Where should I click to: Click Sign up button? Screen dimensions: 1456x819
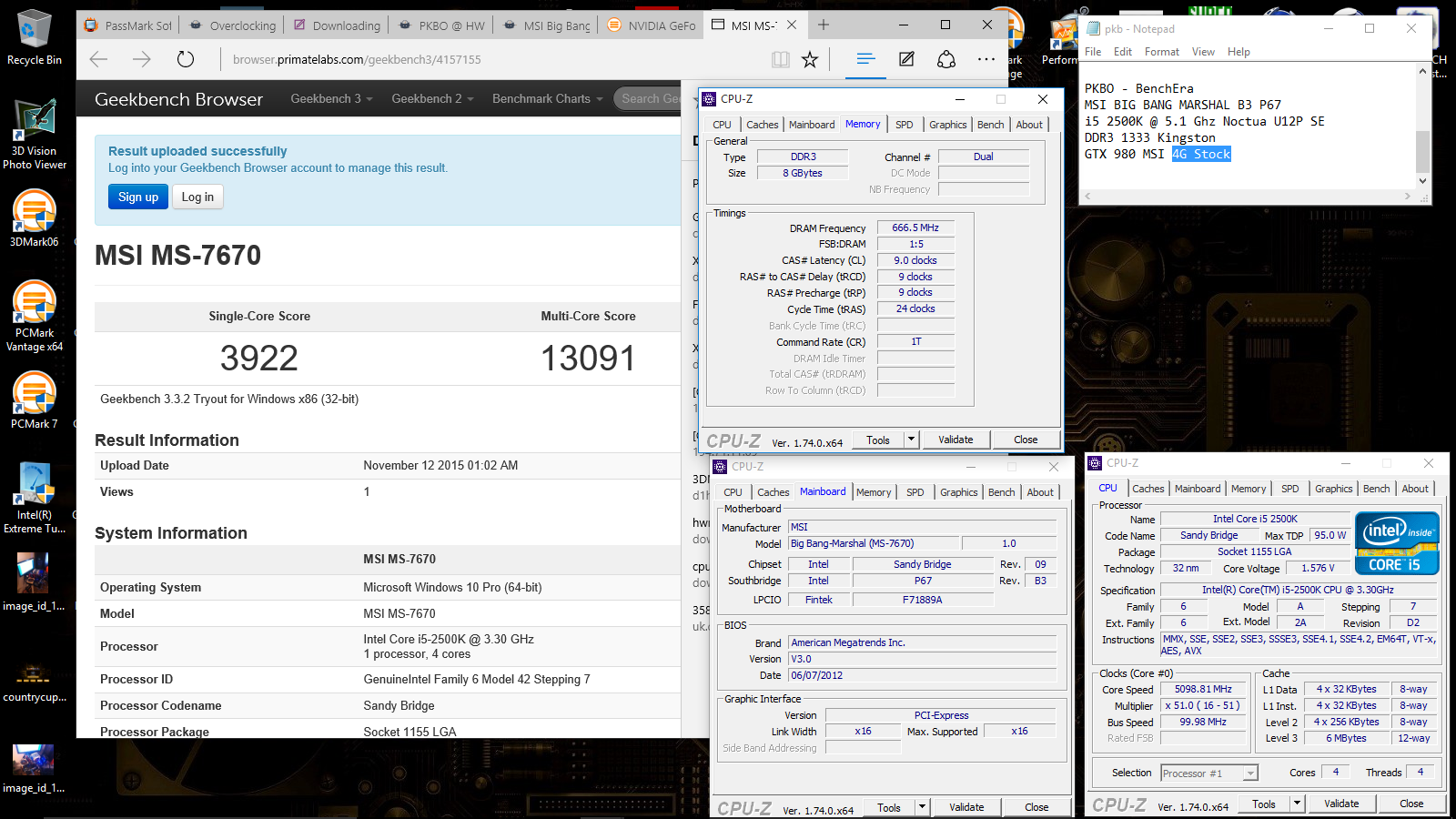click(138, 197)
